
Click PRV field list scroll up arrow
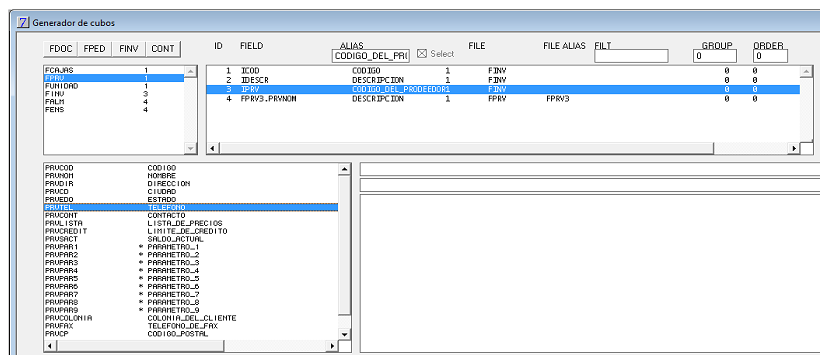click(x=344, y=169)
